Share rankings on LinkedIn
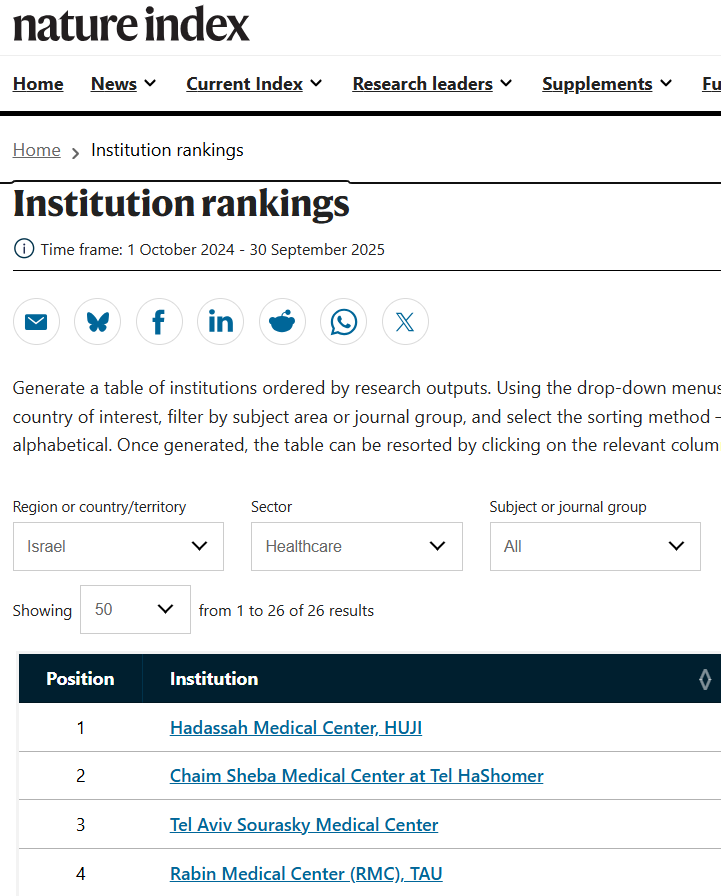The height and width of the screenshot is (896, 721). click(221, 322)
